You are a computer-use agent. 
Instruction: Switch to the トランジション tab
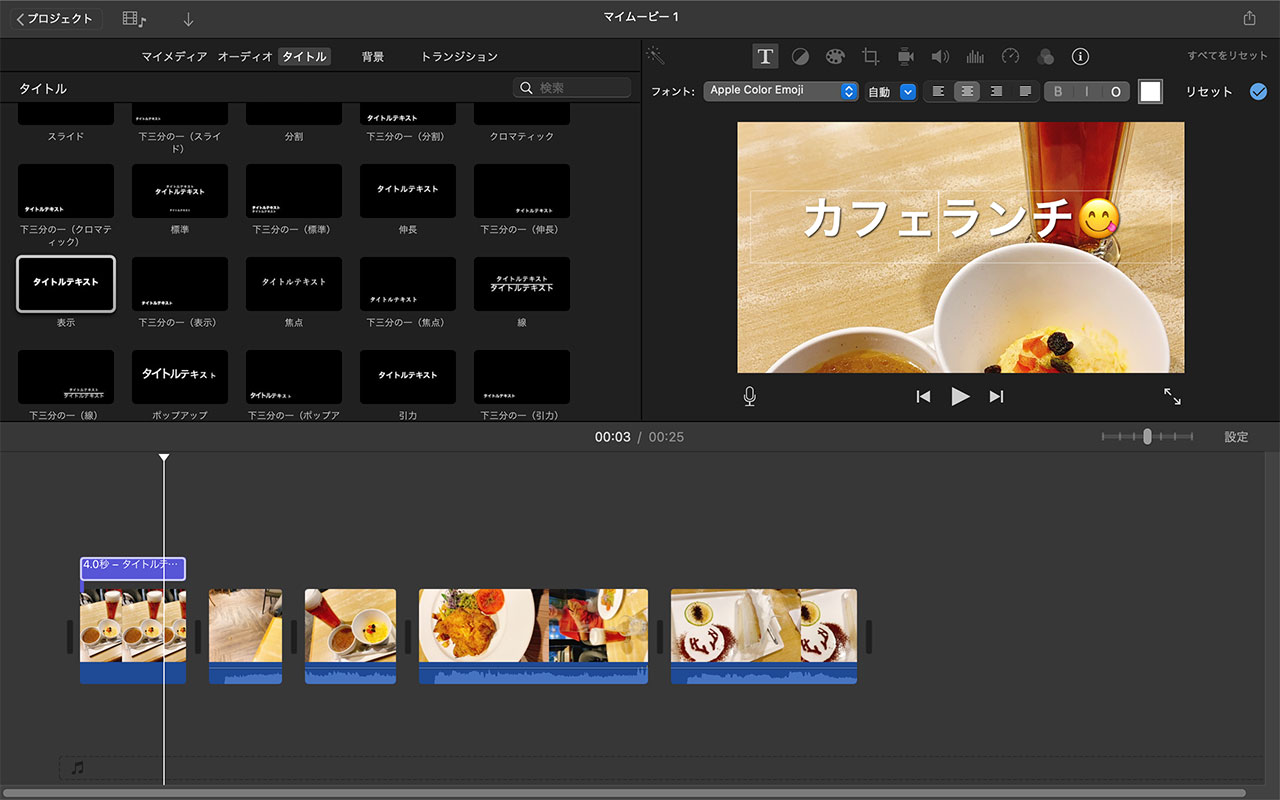[459, 57]
